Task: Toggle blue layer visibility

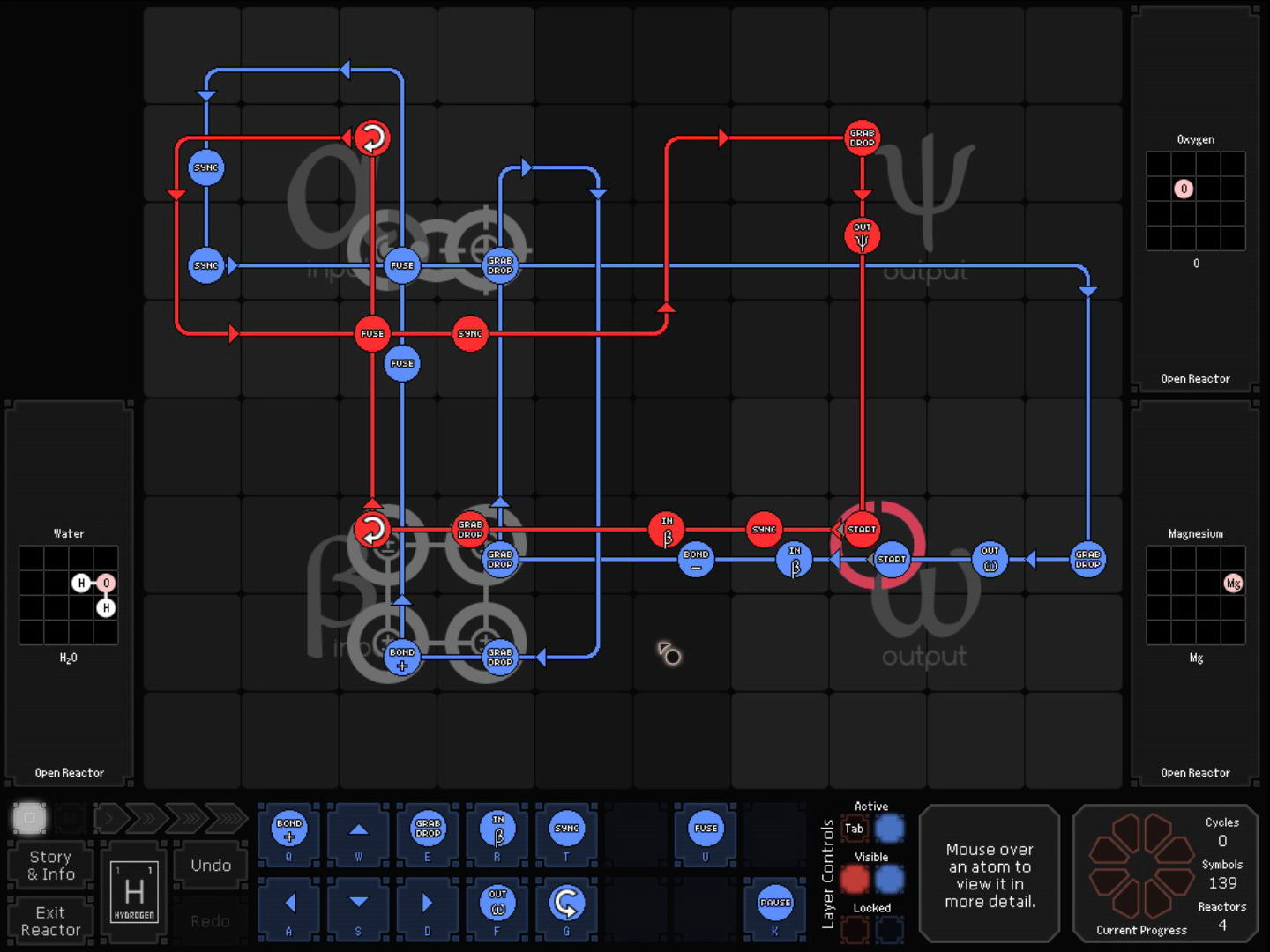Action: click(889, 879)
